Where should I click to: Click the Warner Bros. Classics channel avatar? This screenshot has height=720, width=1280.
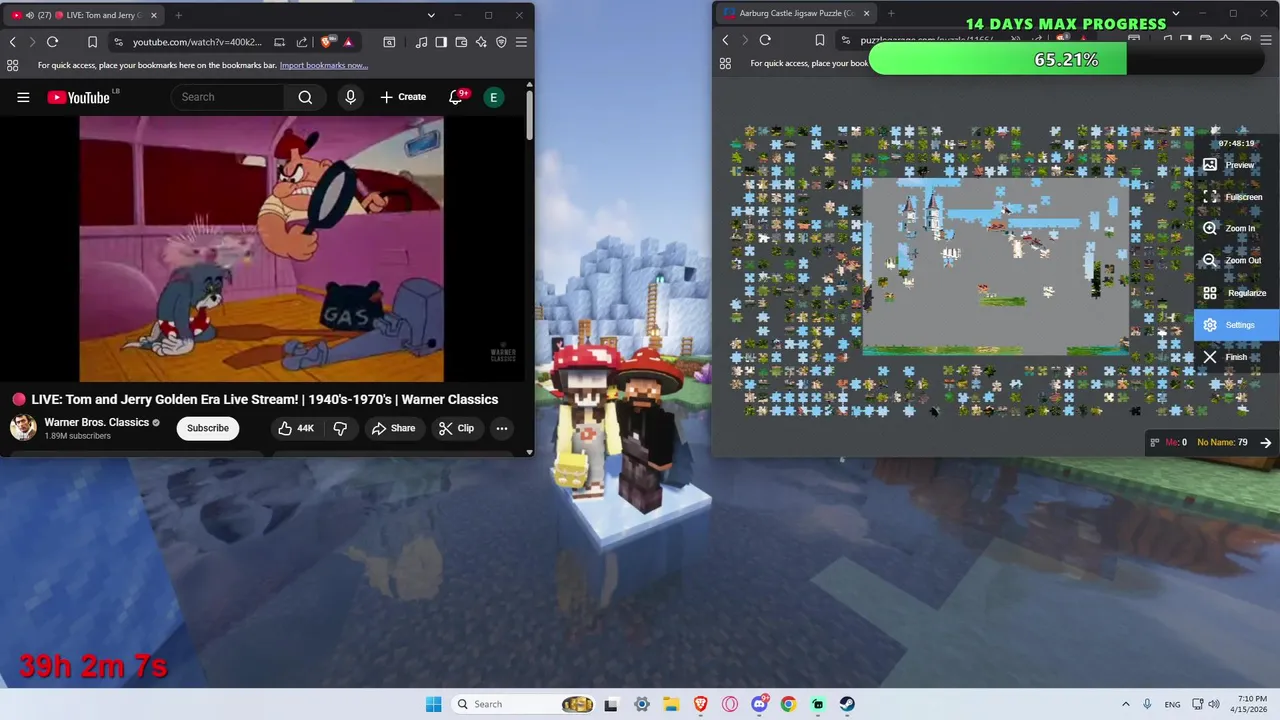(x=23, y=428)
